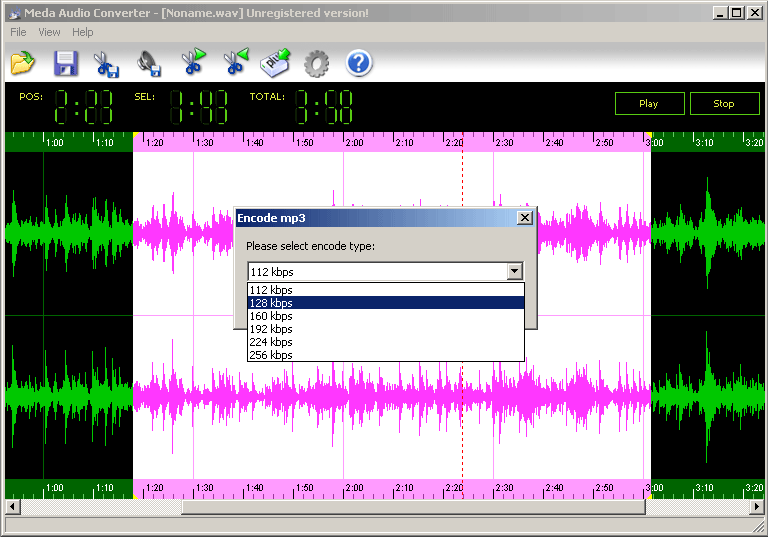Open the File menu

pos(18,32)
